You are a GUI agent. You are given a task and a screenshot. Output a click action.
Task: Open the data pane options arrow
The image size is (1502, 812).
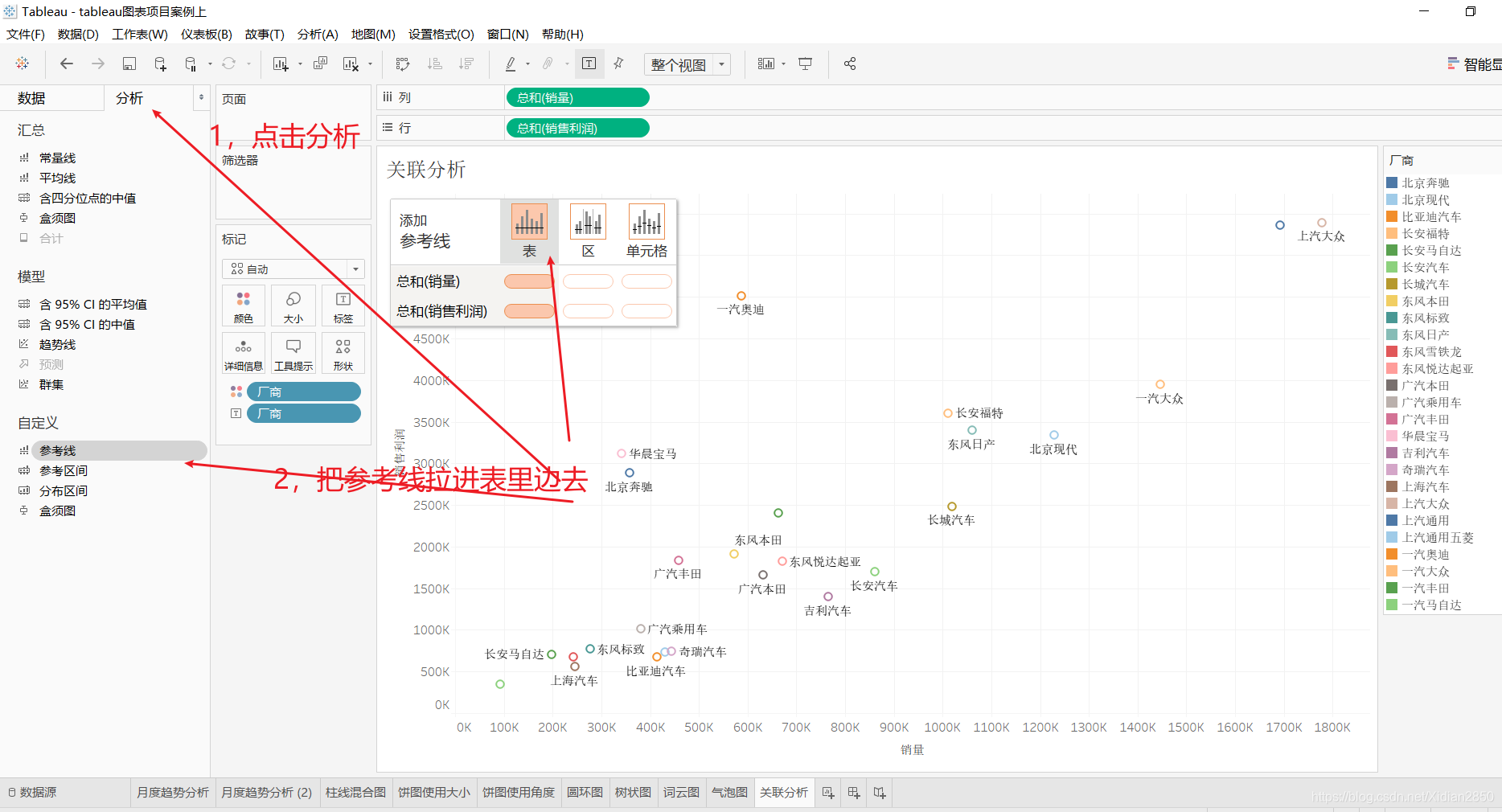point(201,97)
